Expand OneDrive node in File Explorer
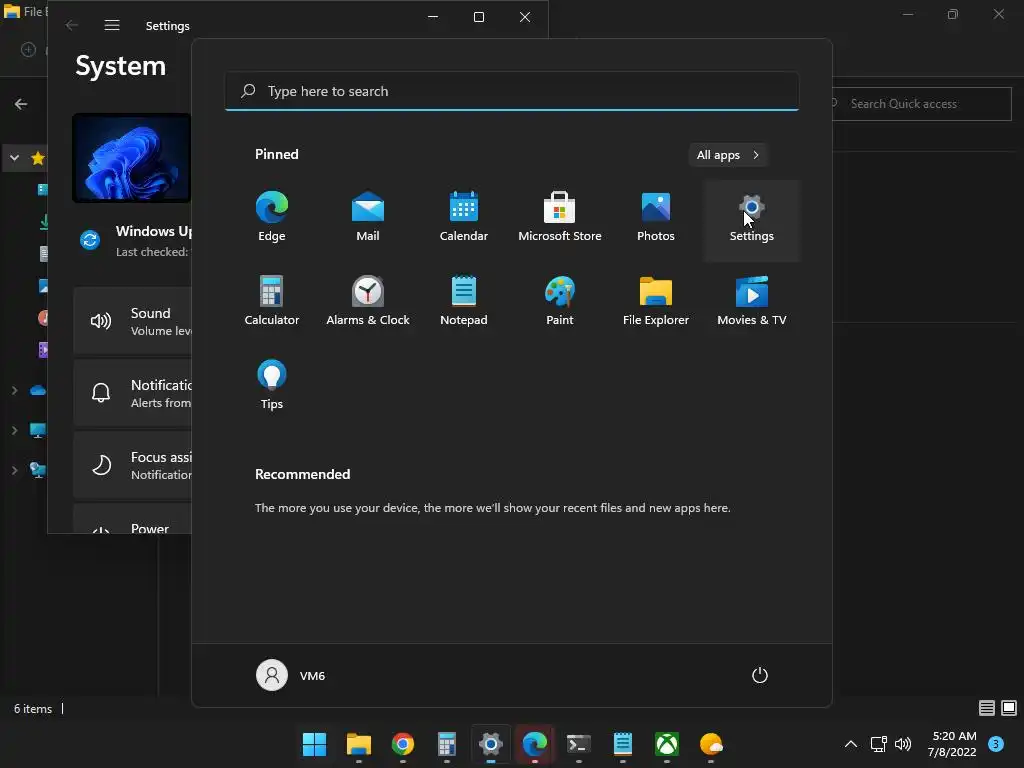This screenshot has width=1024, height=768. (14, 391)
